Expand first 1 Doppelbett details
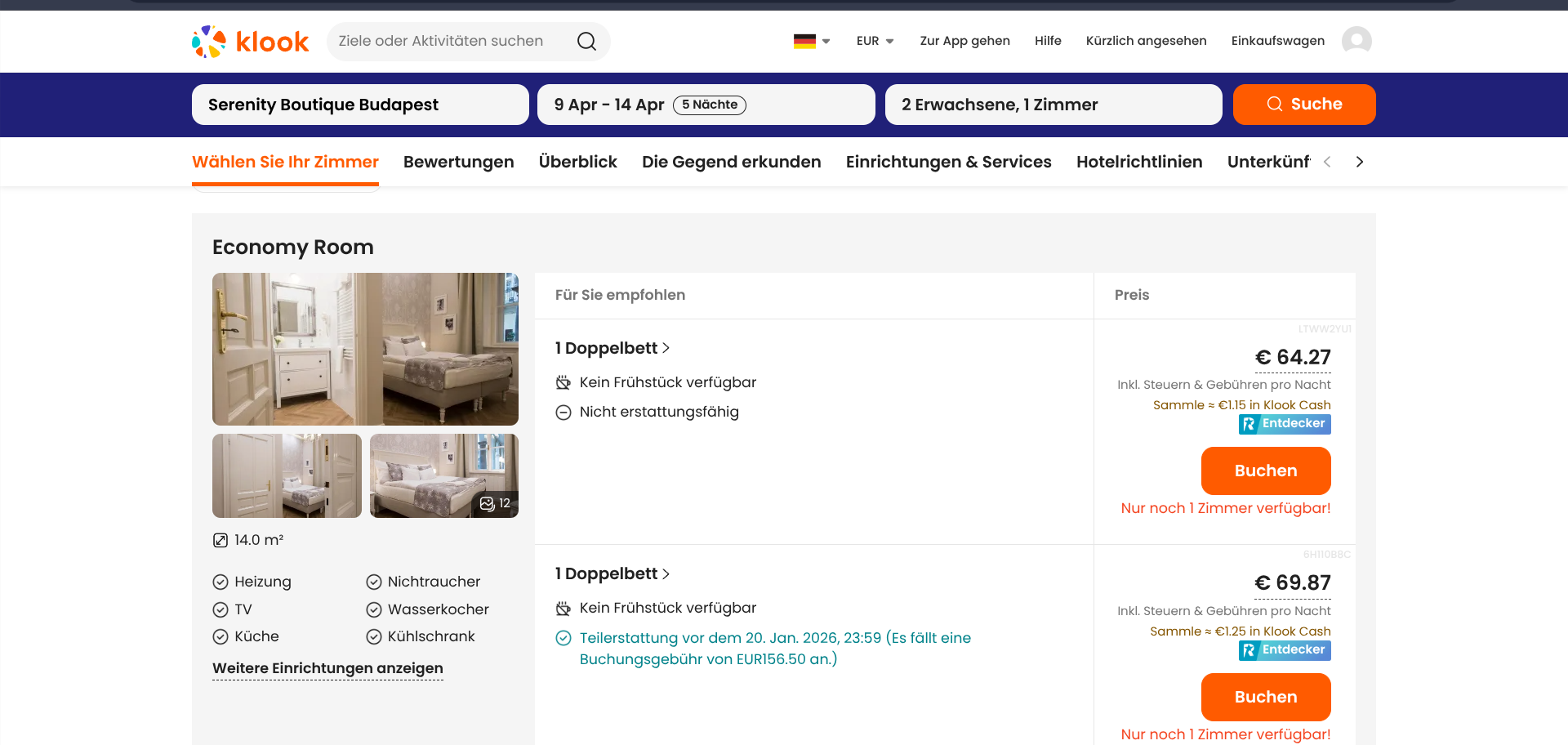 tap(612, 348)
